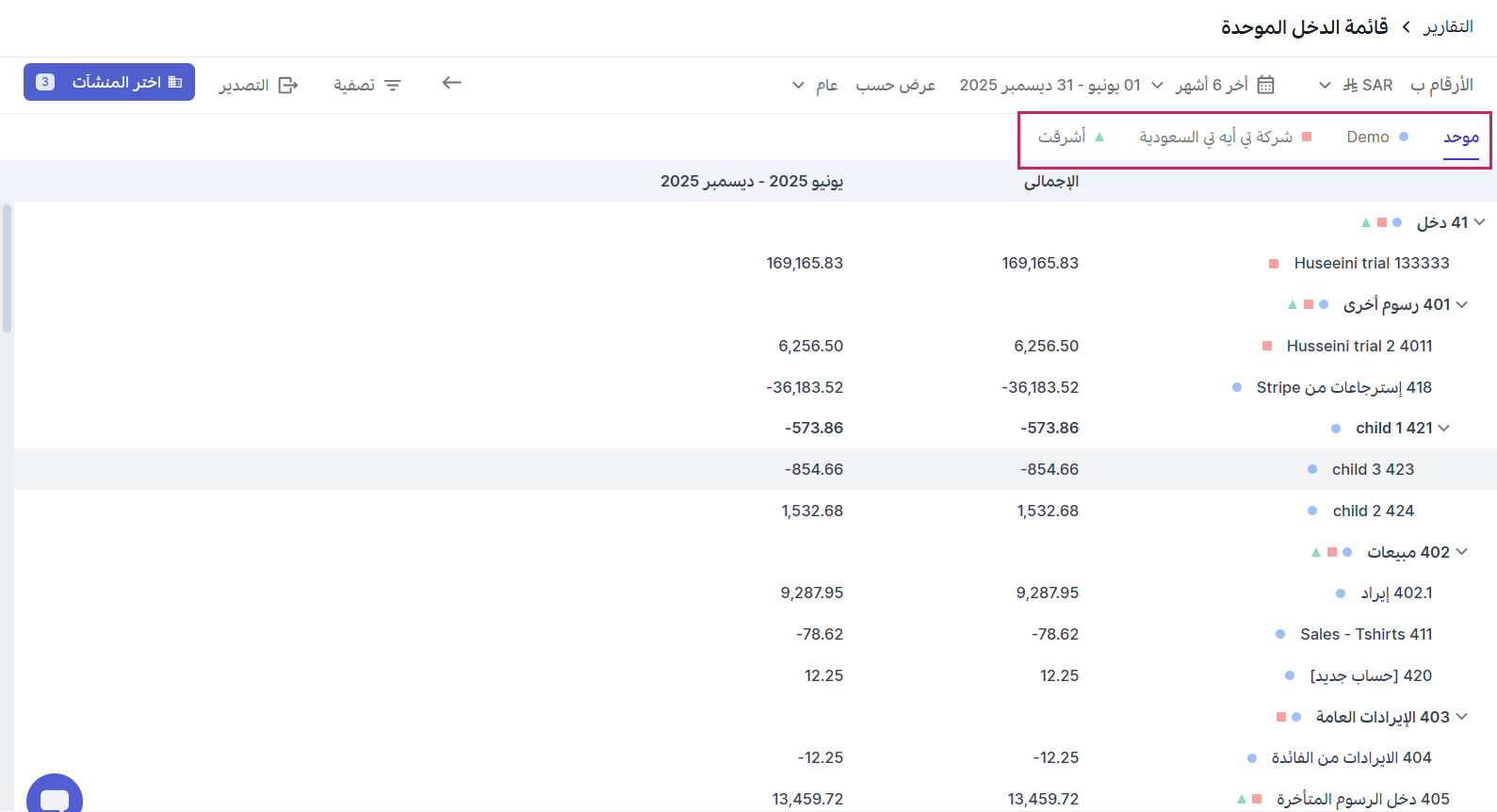Click the 404 الايرادات من الفائدة account
The width and height of the screenshot is (1497, 812).
[x=1351, y=757]
